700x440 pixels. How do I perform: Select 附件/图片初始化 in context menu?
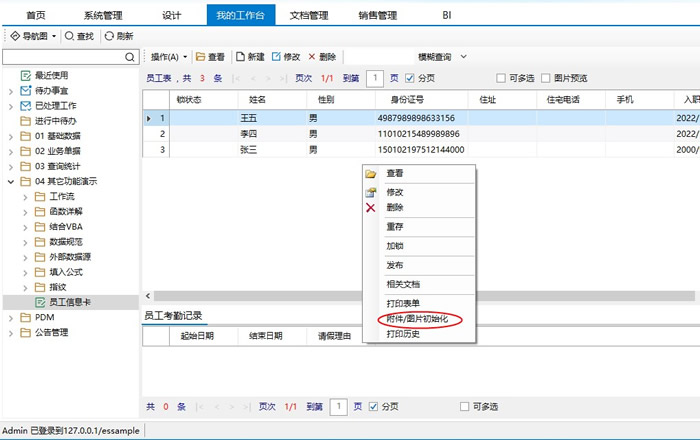coord(423,318)
